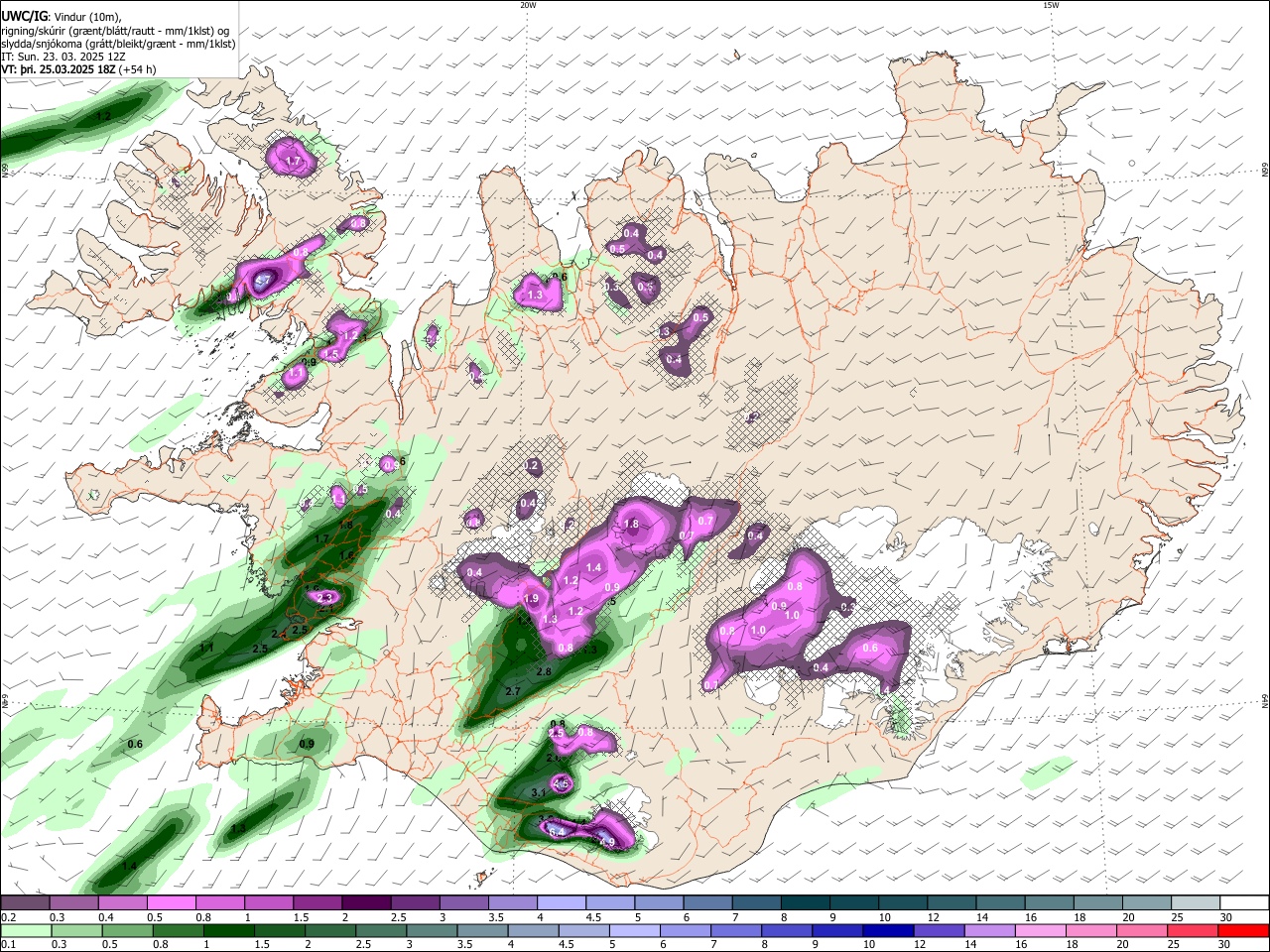The image size is (1270, 952).
Task: Click the 3.5 label in the upper snow legend
Action: [494, 917]
